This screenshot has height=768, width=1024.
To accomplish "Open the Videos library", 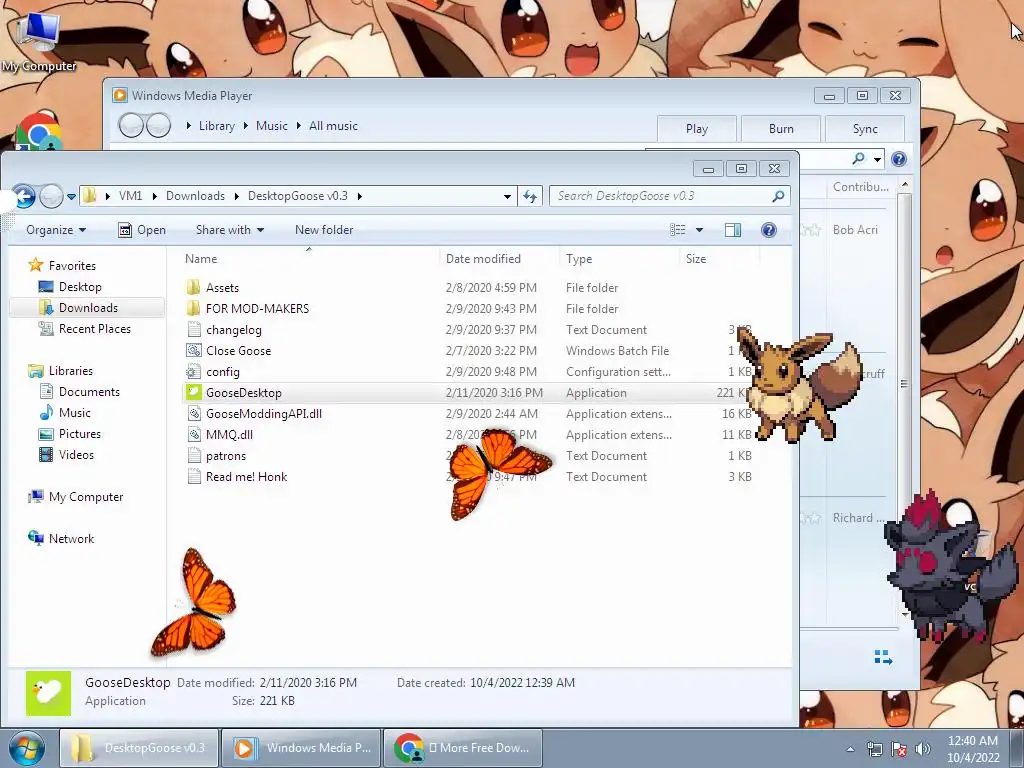I will click(76, 455).
